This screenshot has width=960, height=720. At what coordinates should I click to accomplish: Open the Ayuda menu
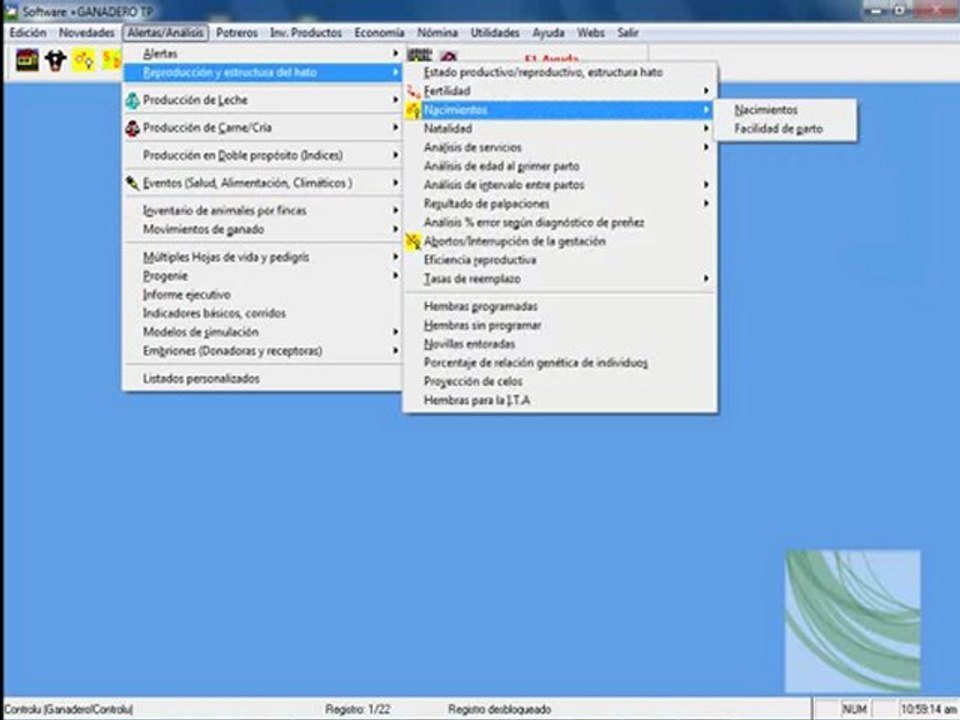pyautogui.click(x=548, y=32)
